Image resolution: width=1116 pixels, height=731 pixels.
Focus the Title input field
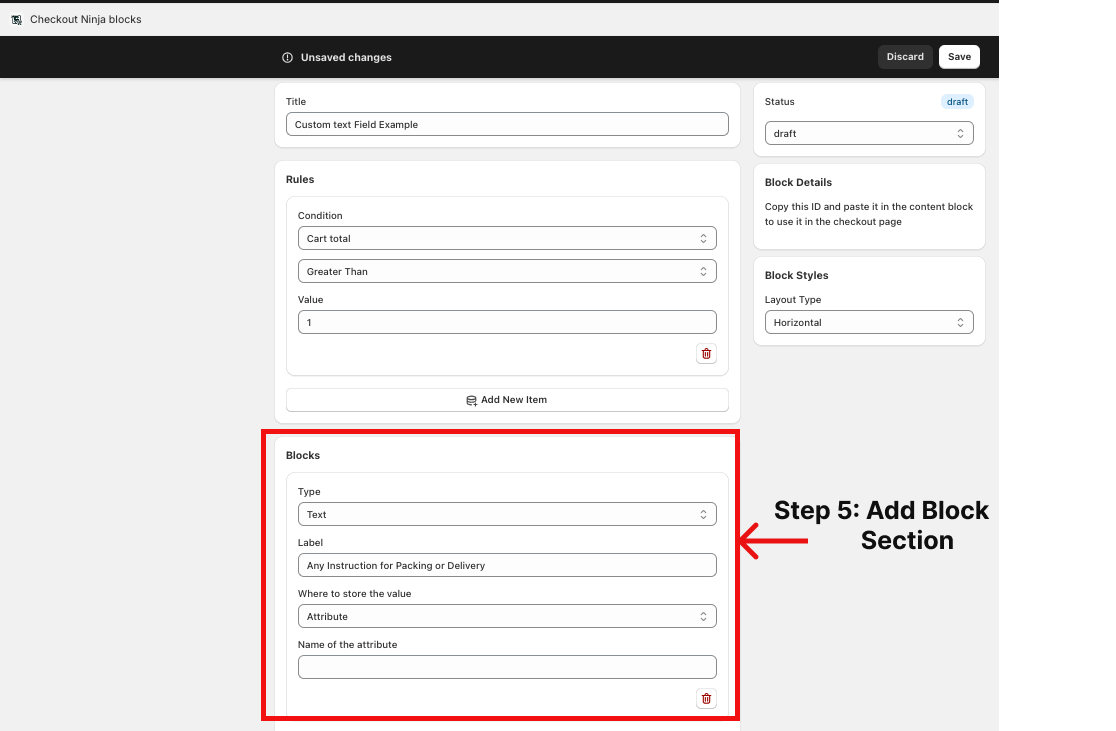[x=507, y=124]
